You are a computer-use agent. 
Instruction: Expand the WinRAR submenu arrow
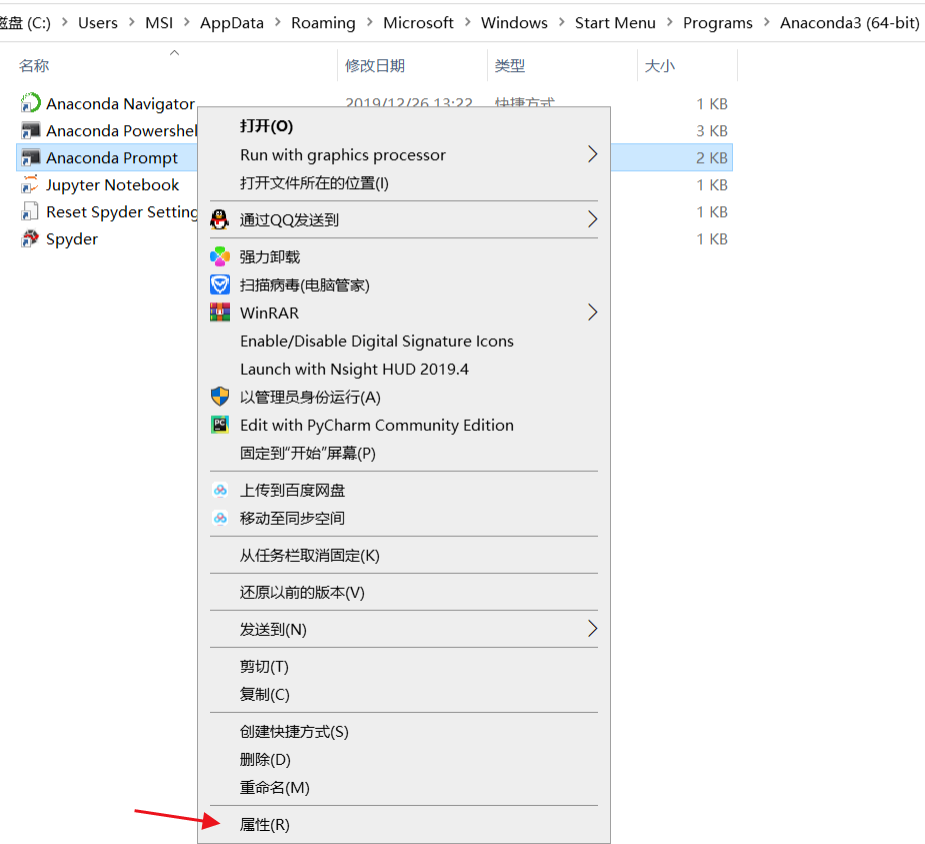pyautogui.click(x=592, y=313)
